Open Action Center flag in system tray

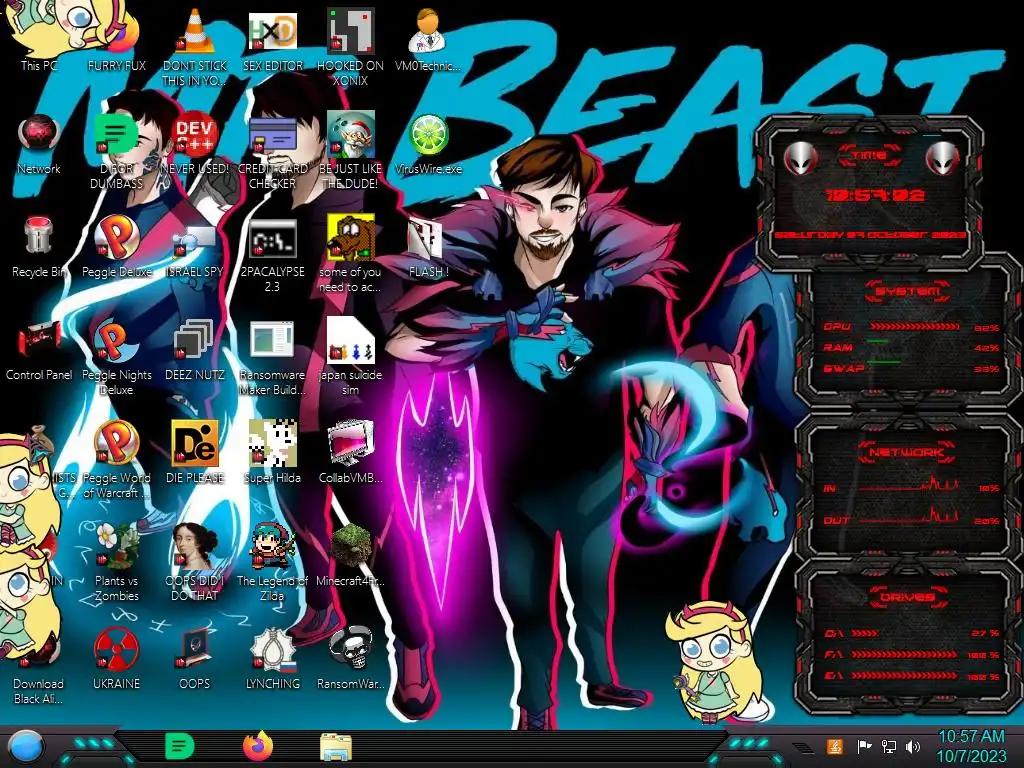pos(864,746)
